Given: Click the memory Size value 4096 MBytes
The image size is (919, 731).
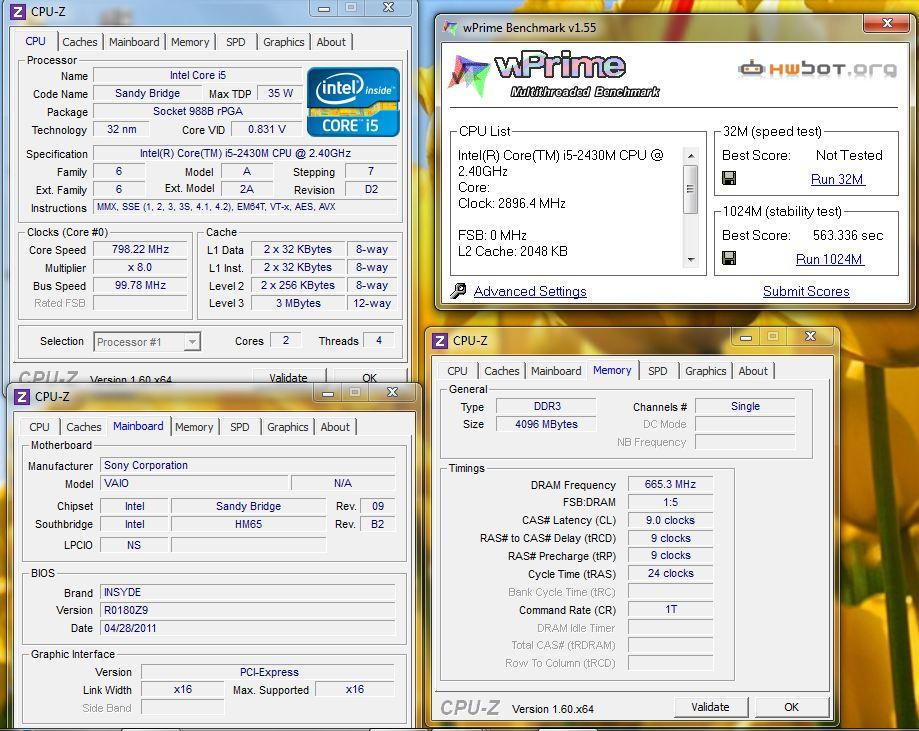Looking at the screenshot, I should coord(546,424).
